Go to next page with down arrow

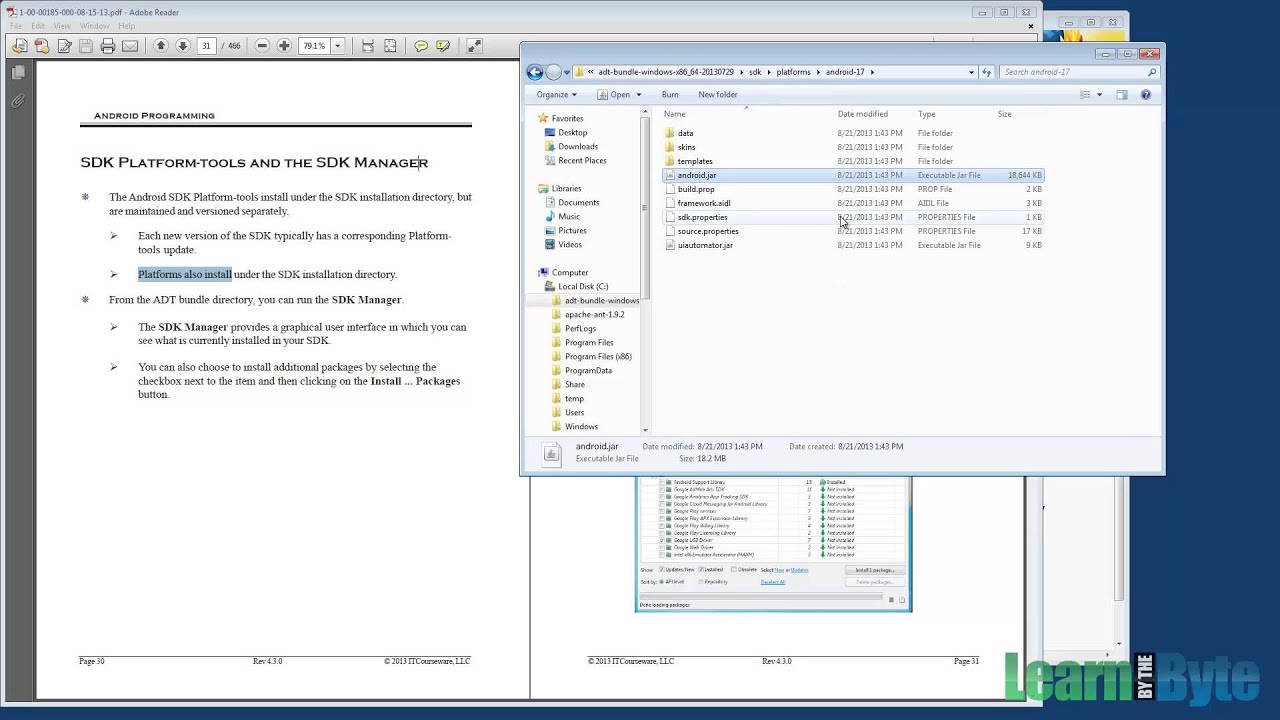coord(182,46)
